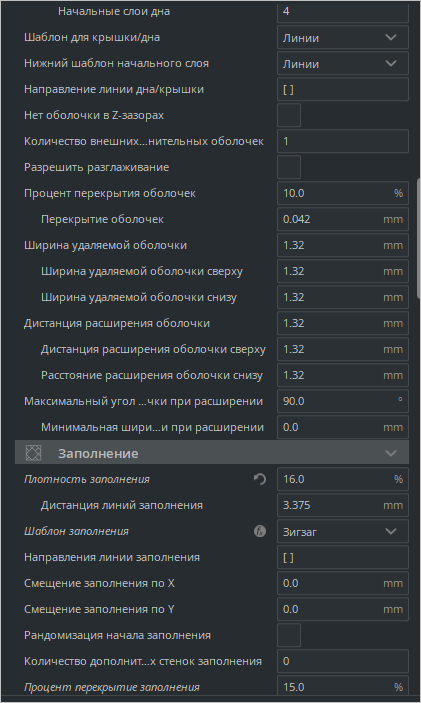Edit Количество внешних дополнительных оболочек field
Viewport: 421px width, 703px height.
click(x=343, y=141)
